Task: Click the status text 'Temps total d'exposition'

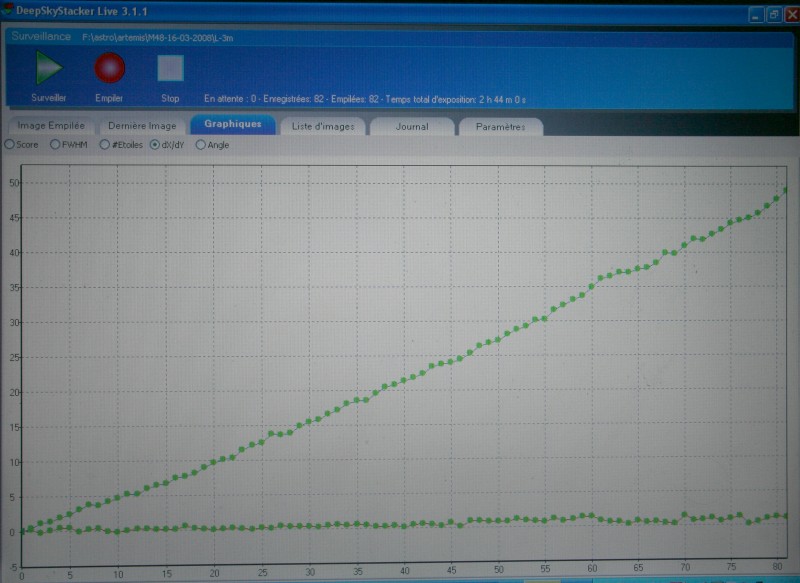Action: [456, 99]
